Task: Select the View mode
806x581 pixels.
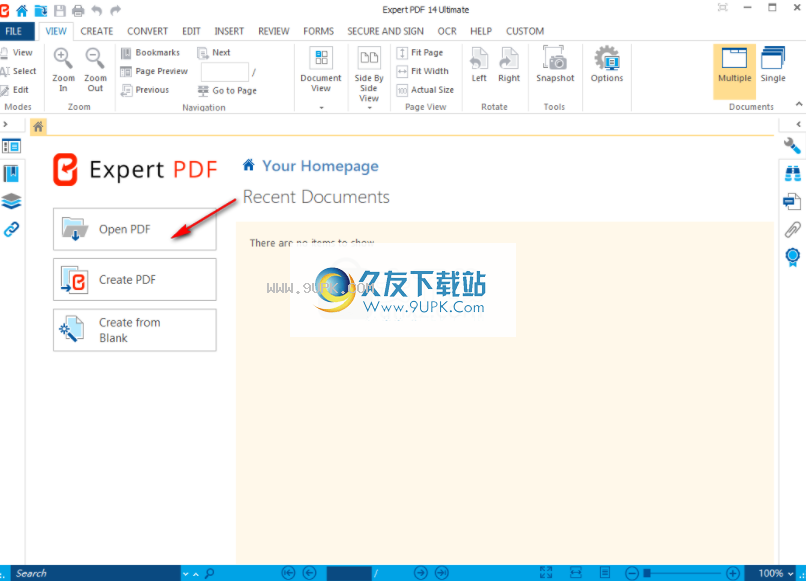Action: point(17,52)
